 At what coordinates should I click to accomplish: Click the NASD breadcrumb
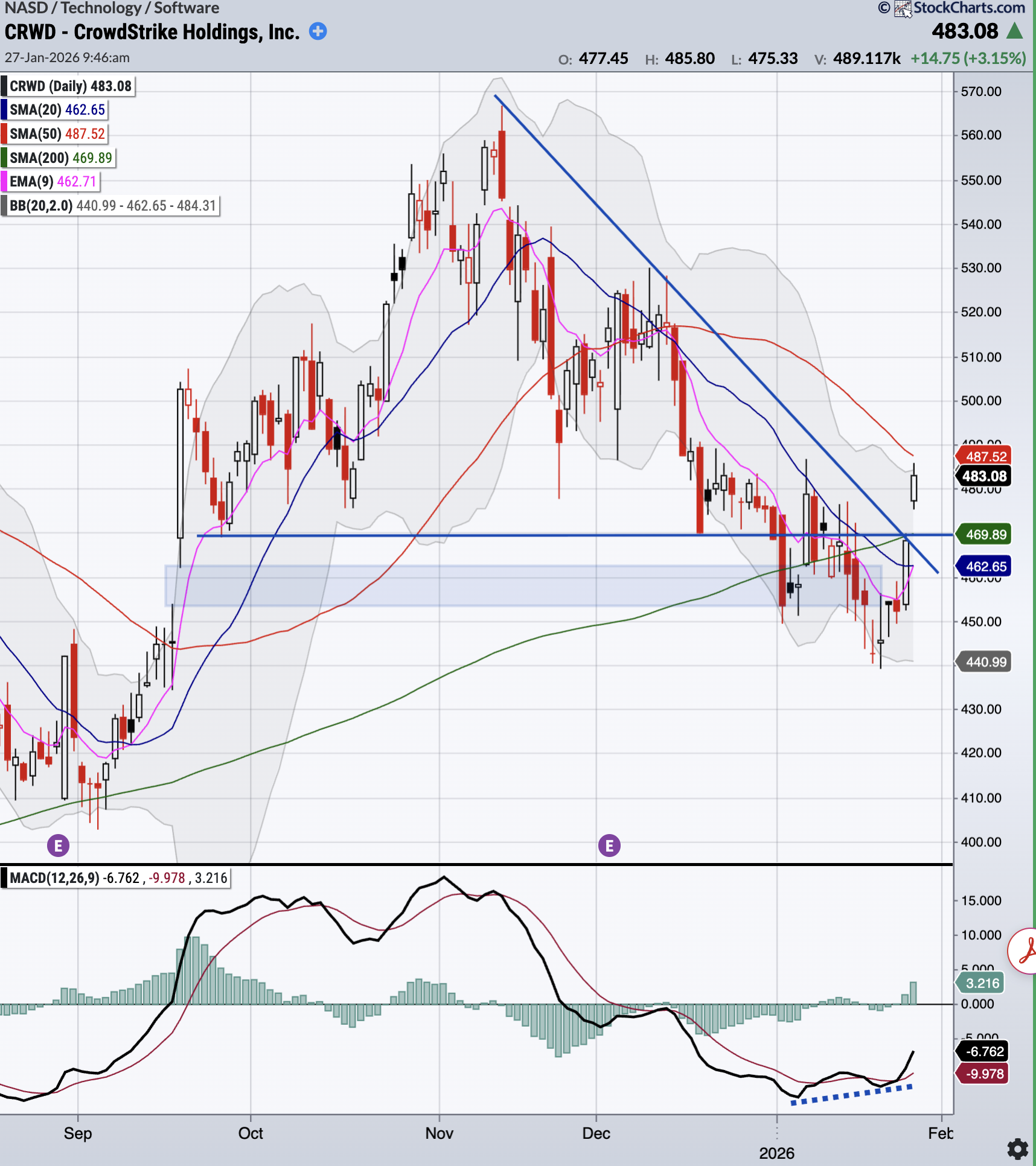pos(26,8)
